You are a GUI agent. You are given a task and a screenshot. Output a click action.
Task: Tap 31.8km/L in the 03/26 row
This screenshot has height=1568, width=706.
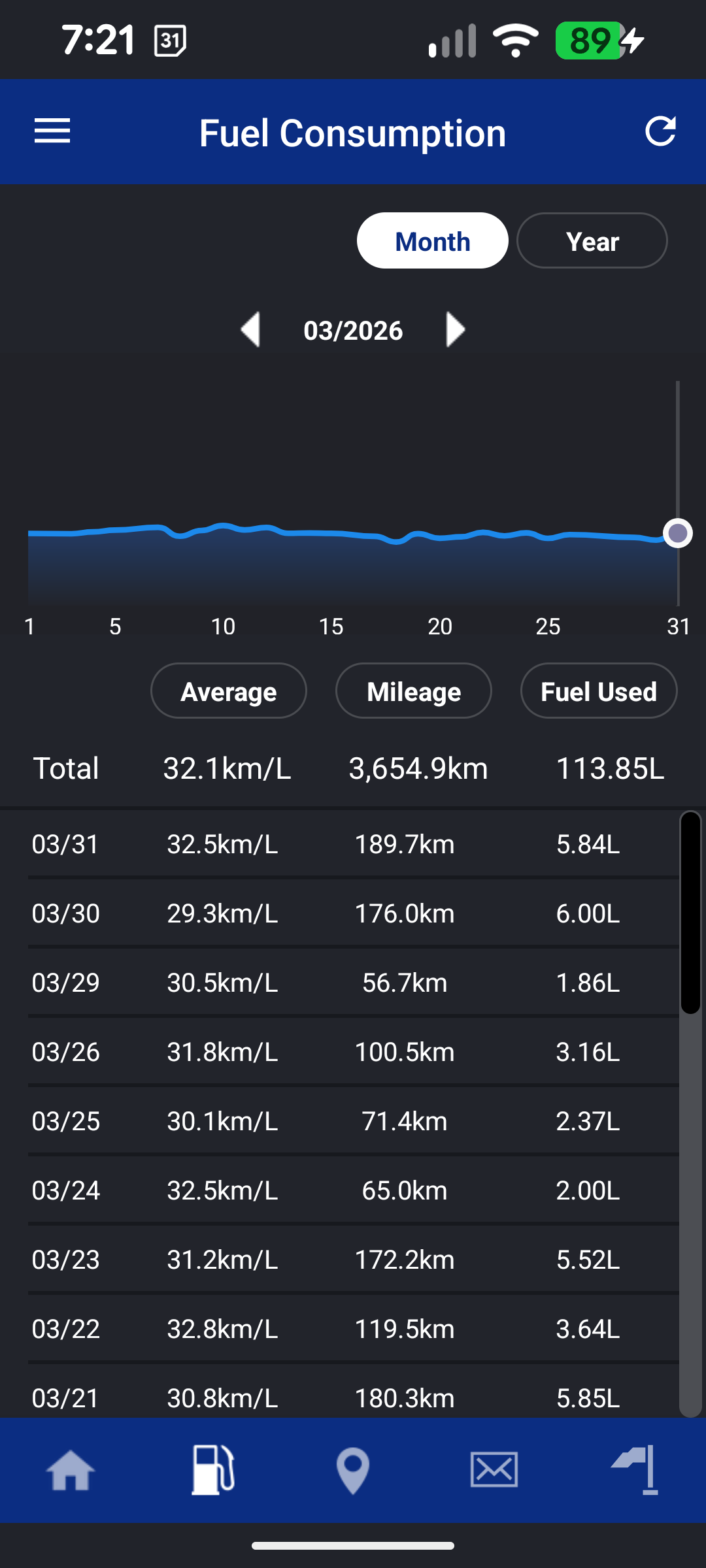coord(222,1052)
